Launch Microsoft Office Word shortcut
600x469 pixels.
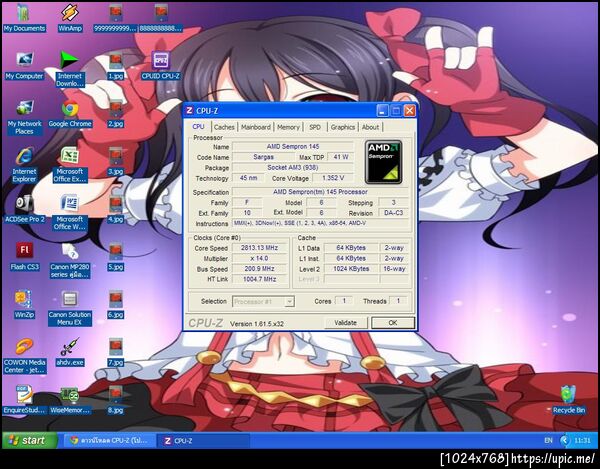[x=70, y=212]
